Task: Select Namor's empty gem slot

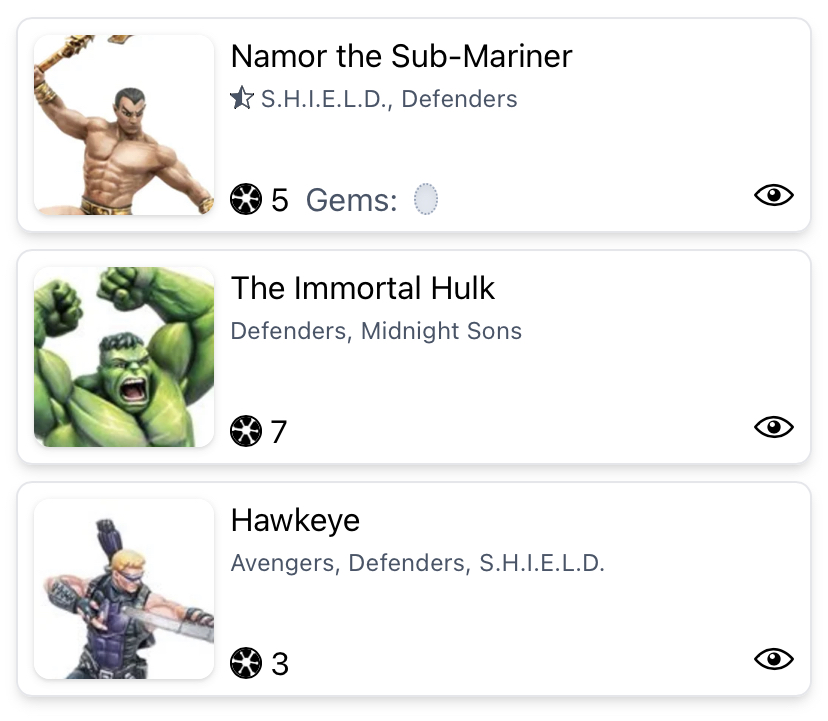Action: pos(426,200)
